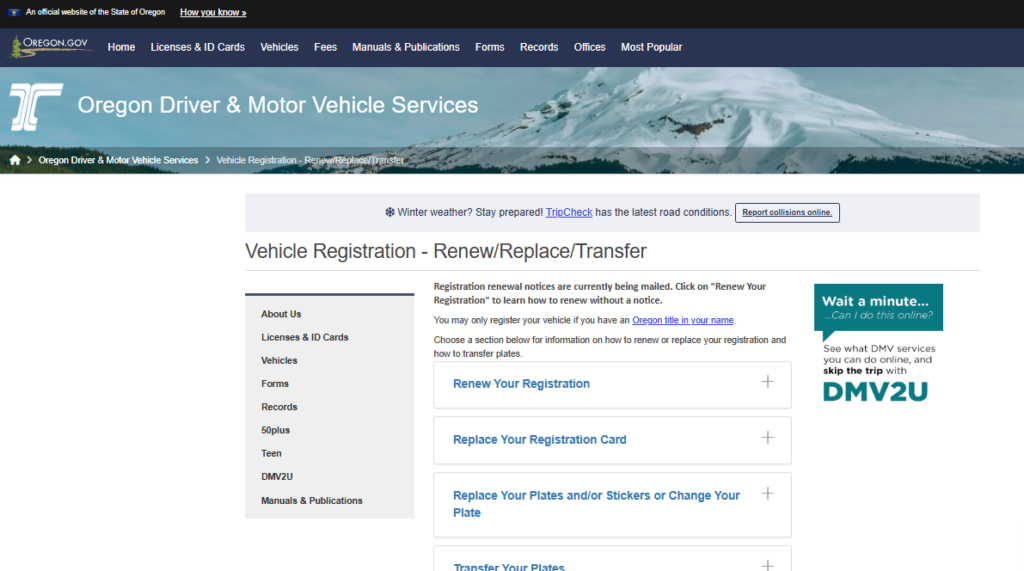Click the Oregon DMV logo in banner
Screen dimensions: 1024x571
36,106
